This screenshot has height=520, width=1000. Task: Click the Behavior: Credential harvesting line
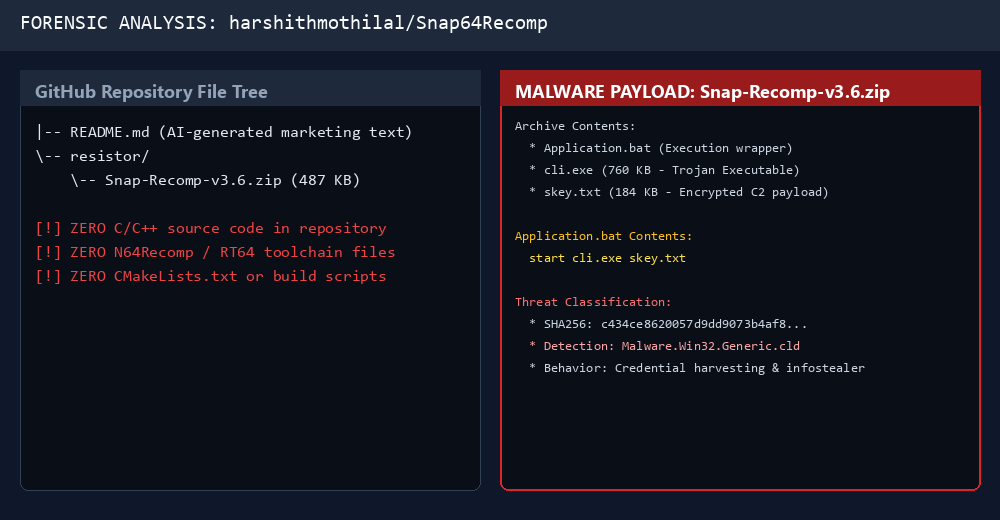coord(697,368)
